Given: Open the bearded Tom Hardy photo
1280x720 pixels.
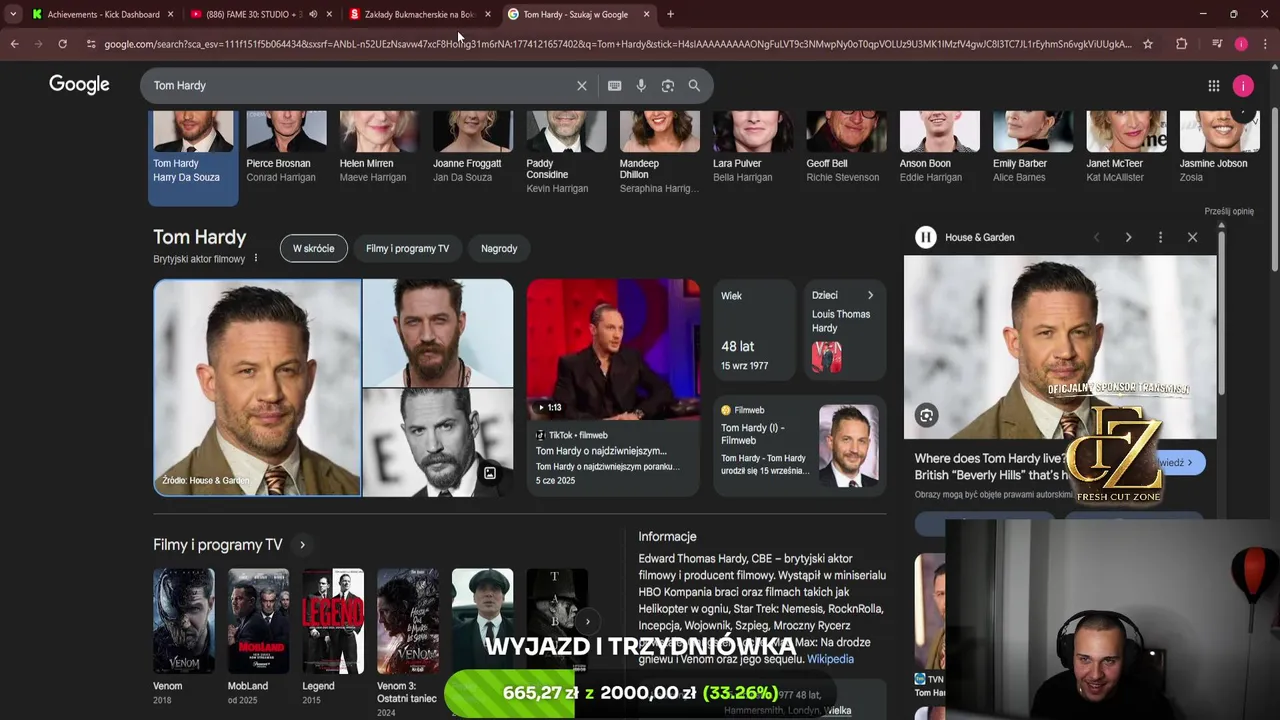Looking at the screenshot, I should point(437,333).
